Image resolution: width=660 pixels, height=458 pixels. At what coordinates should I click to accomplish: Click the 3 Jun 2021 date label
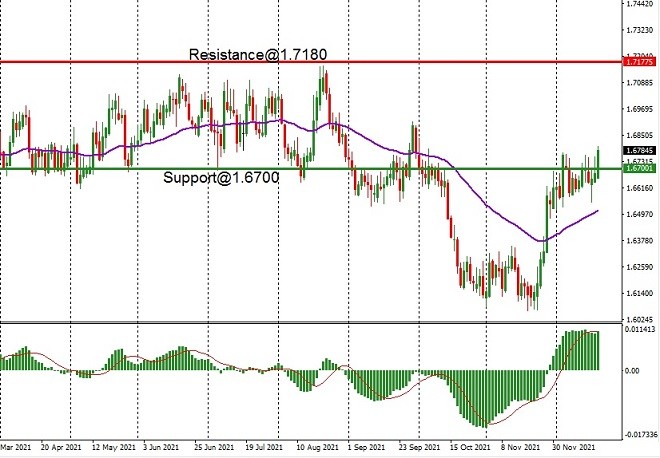coord(163,447)
